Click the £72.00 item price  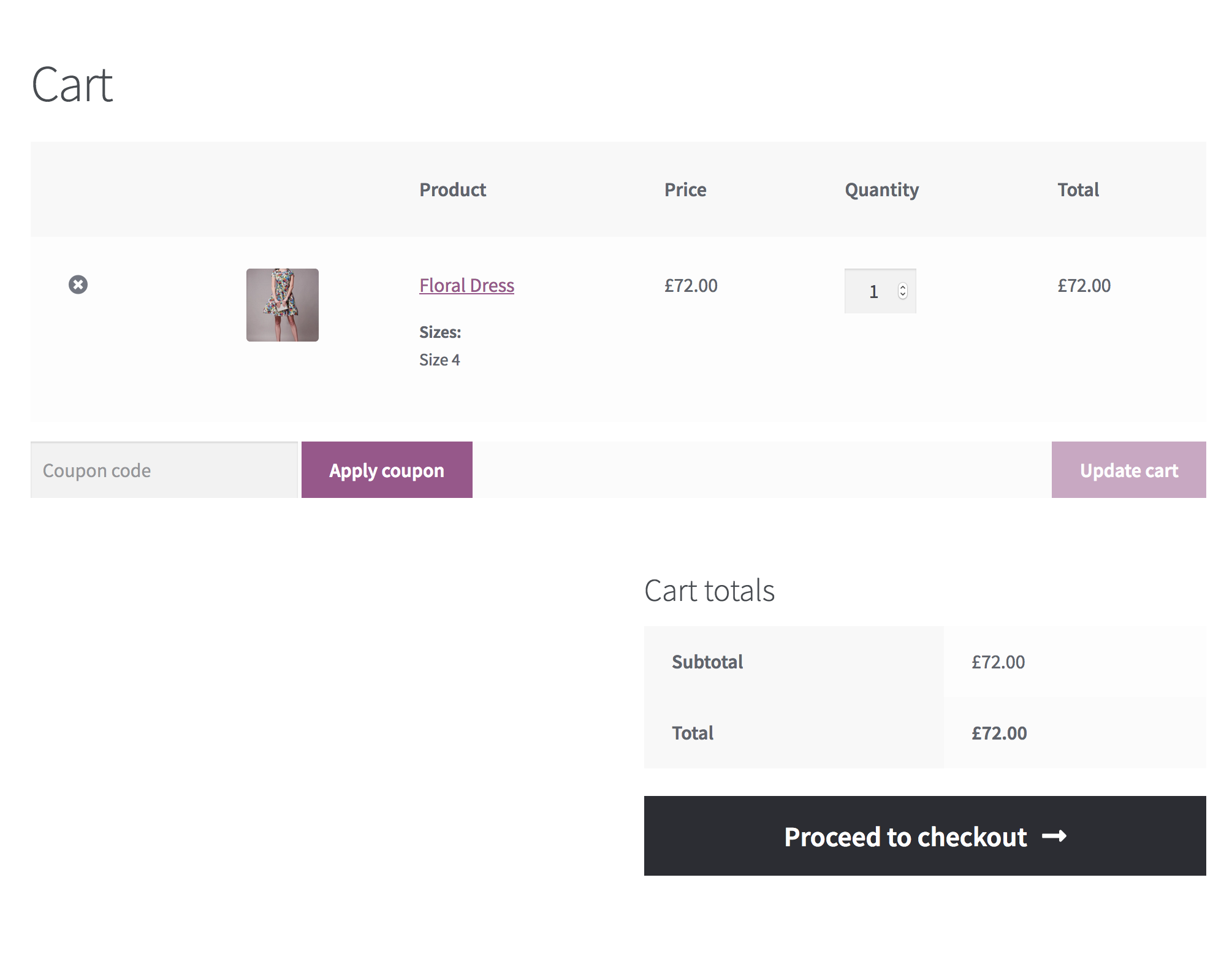pyautogui.click(x=691, y=285)
